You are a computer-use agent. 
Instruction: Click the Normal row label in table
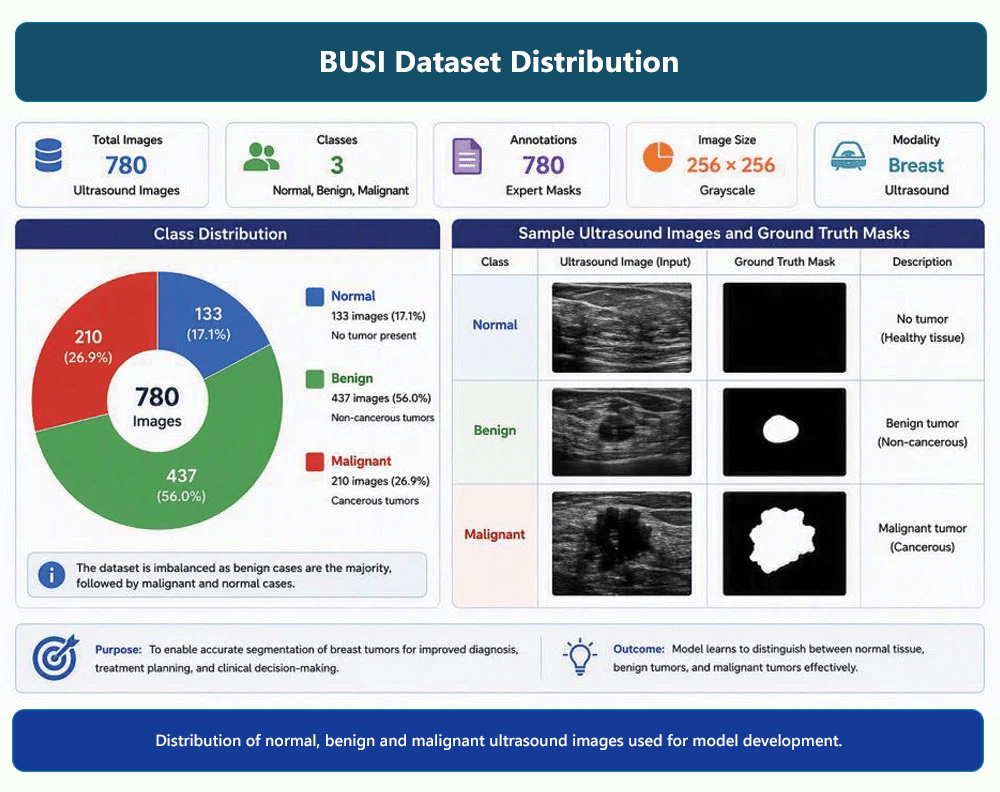pos(495,325)
